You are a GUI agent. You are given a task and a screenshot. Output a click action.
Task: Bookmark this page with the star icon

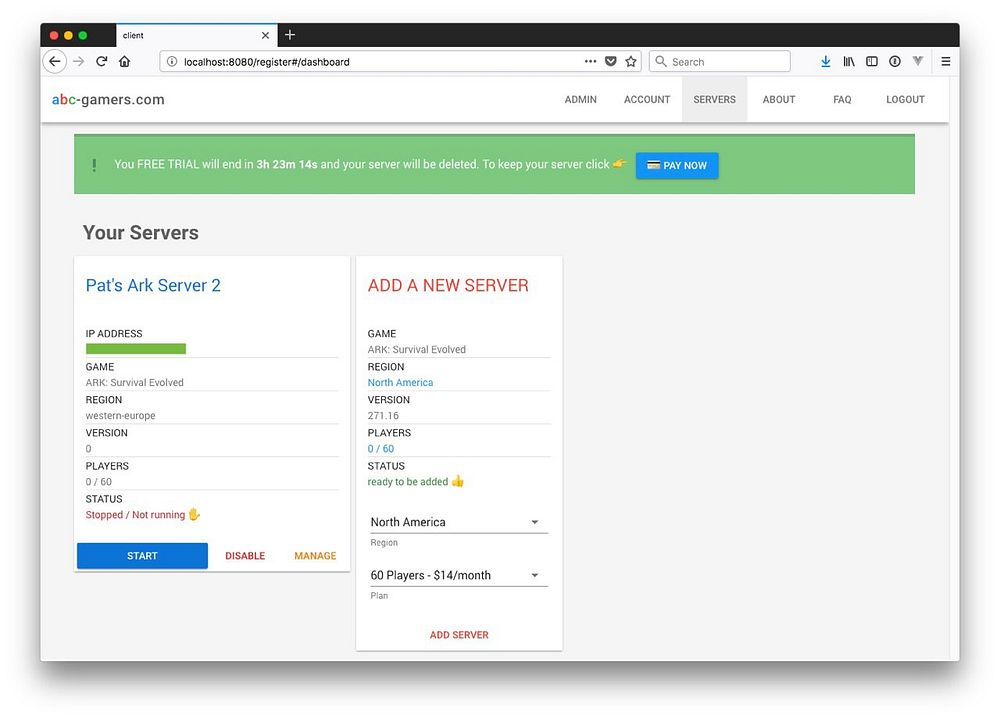coord(631,62)
